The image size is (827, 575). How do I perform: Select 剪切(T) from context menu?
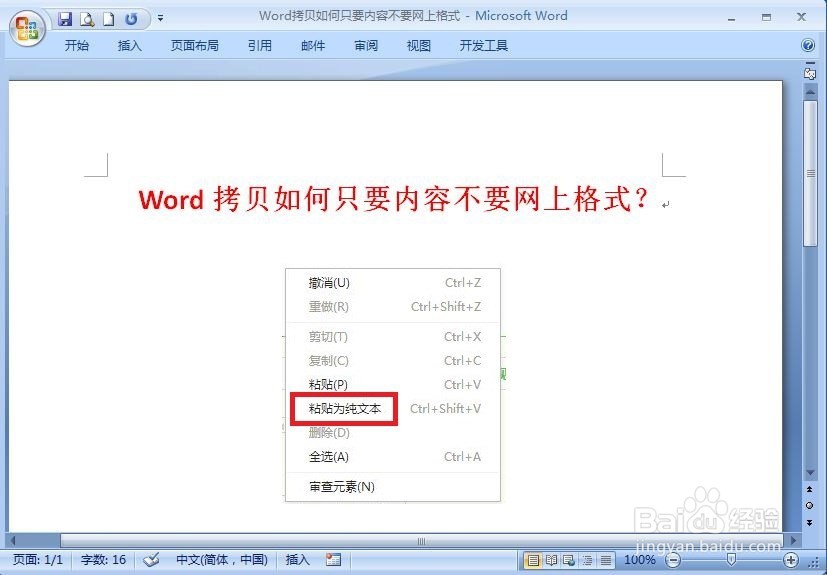click(393, 337)
